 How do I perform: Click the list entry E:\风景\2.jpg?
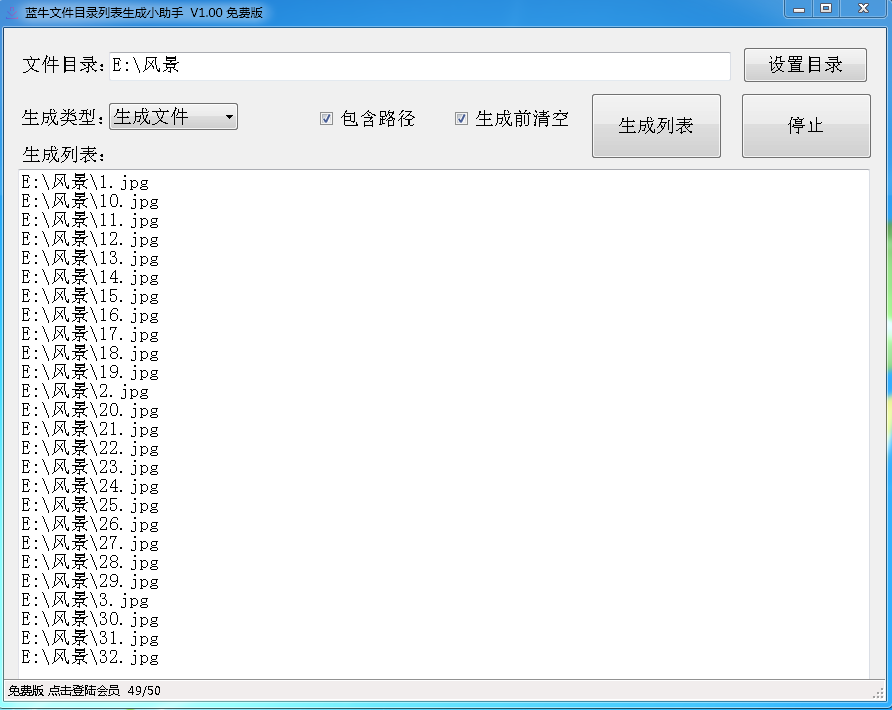(x=85, y=391)
